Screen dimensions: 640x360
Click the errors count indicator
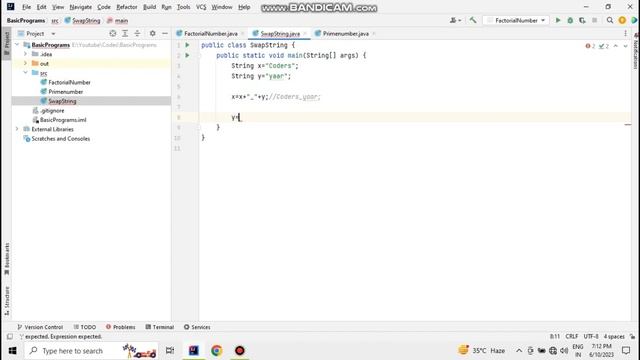[x=590, y=46]
